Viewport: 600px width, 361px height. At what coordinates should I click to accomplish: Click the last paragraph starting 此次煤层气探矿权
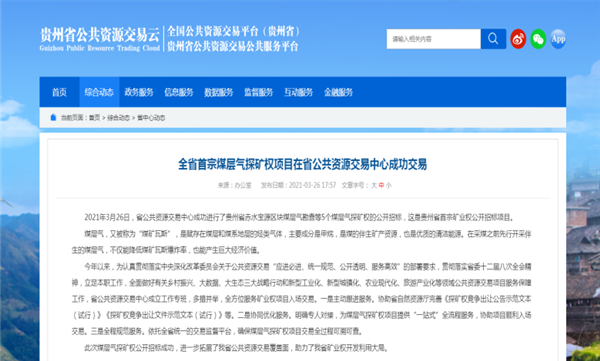point(236,348)
